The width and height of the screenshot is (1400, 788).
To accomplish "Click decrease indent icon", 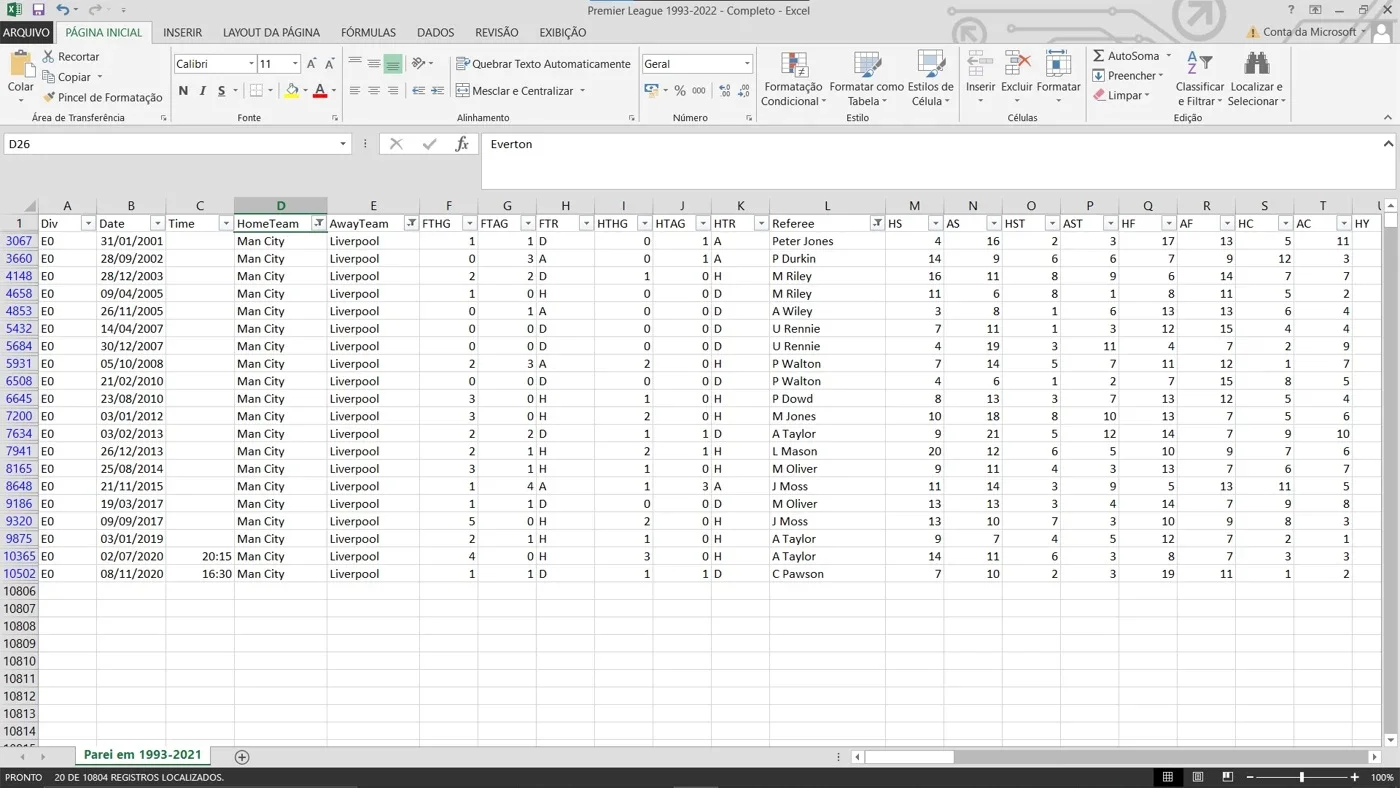I will pyautogui.click(x=418, y=91).
